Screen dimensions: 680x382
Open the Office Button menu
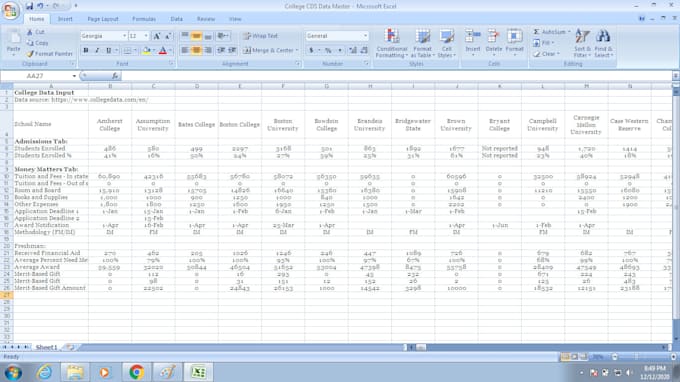(x=10, y=10)
